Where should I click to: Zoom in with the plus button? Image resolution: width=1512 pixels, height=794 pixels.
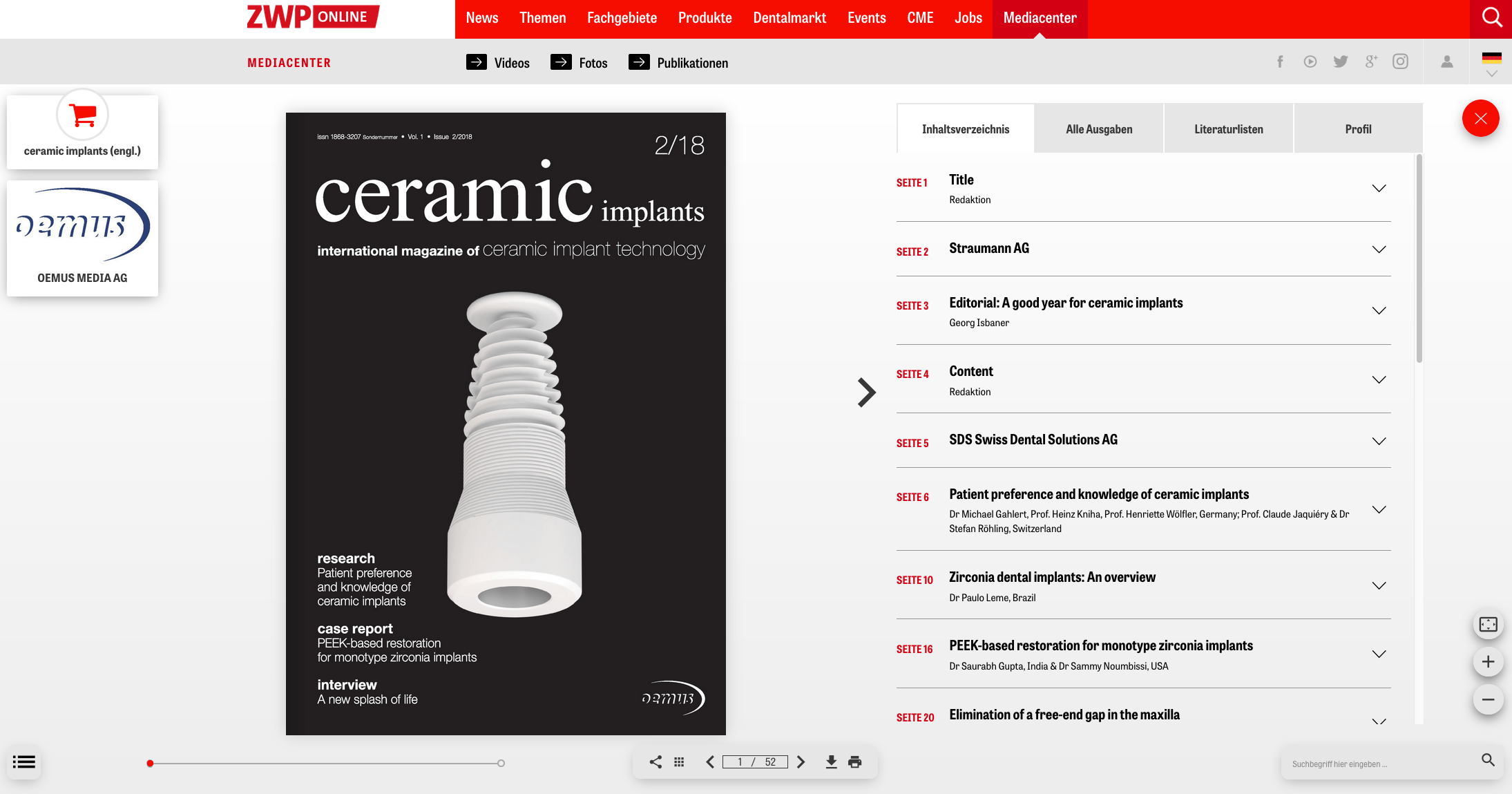1488,662
